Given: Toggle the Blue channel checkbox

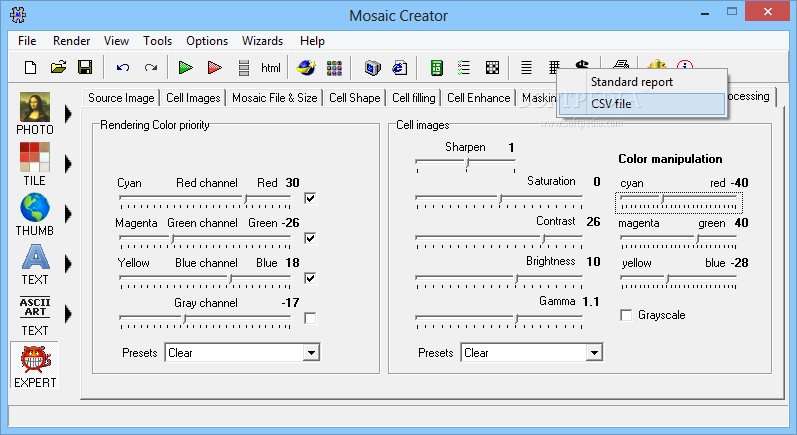Looking at the screenshot, I should [x=310, y=278].
